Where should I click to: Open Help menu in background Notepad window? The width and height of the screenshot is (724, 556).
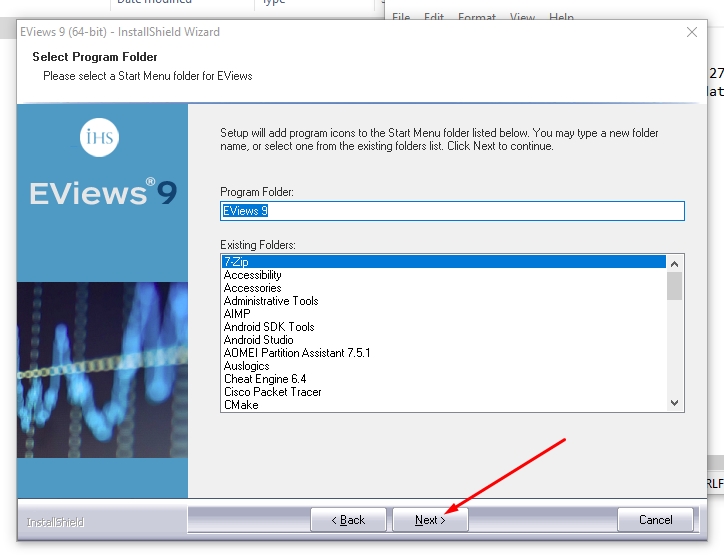[x=561, y=17]
